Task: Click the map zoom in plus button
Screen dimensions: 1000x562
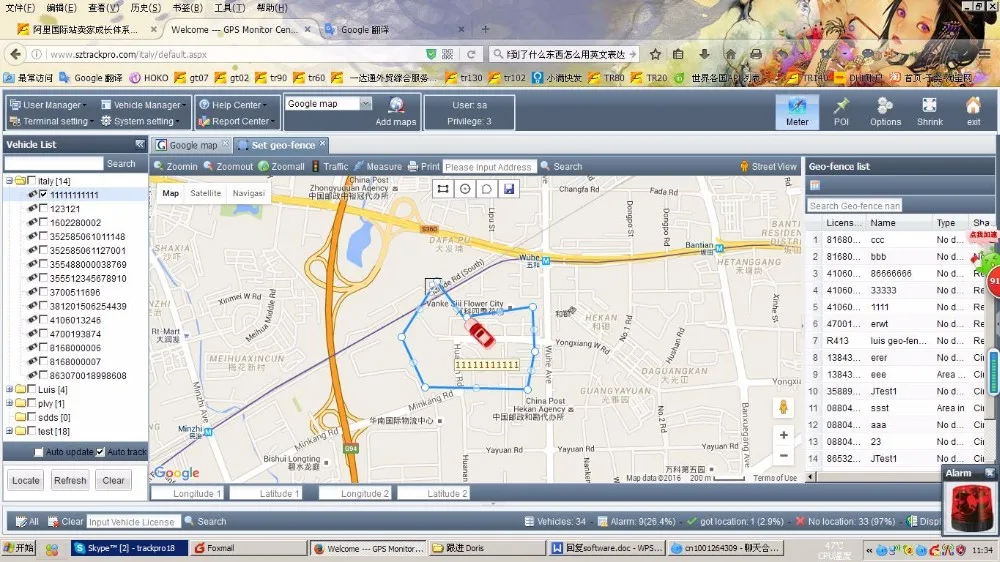Action: coord(783,435)
